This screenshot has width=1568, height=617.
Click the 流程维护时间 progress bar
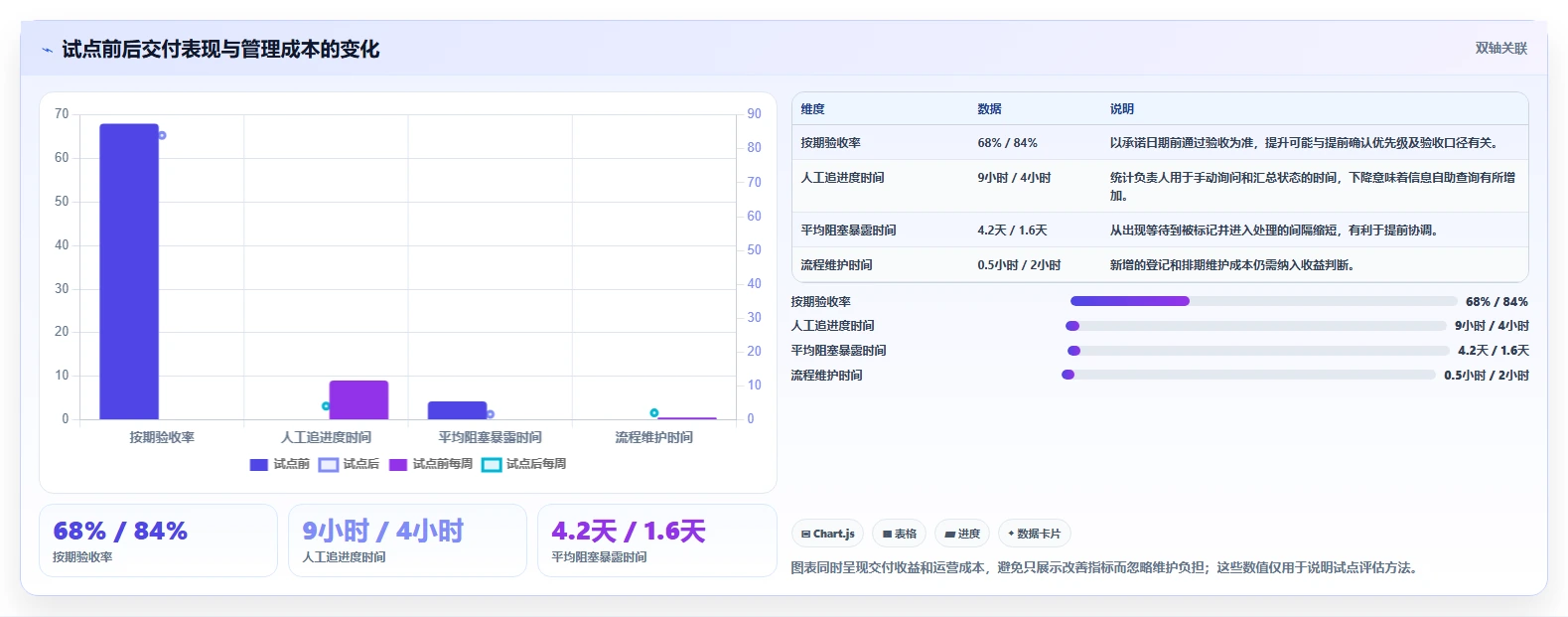tap(1249, 375)
